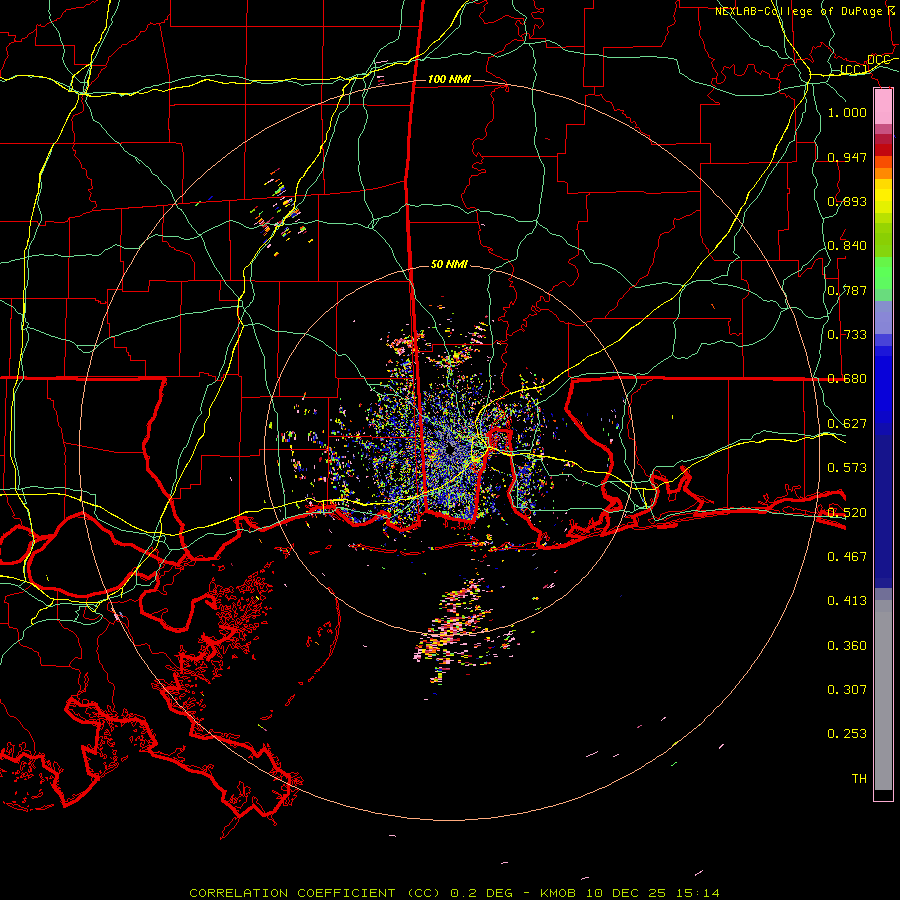Click the 0.253 legend value
The image size is (900, 900).
847,734
